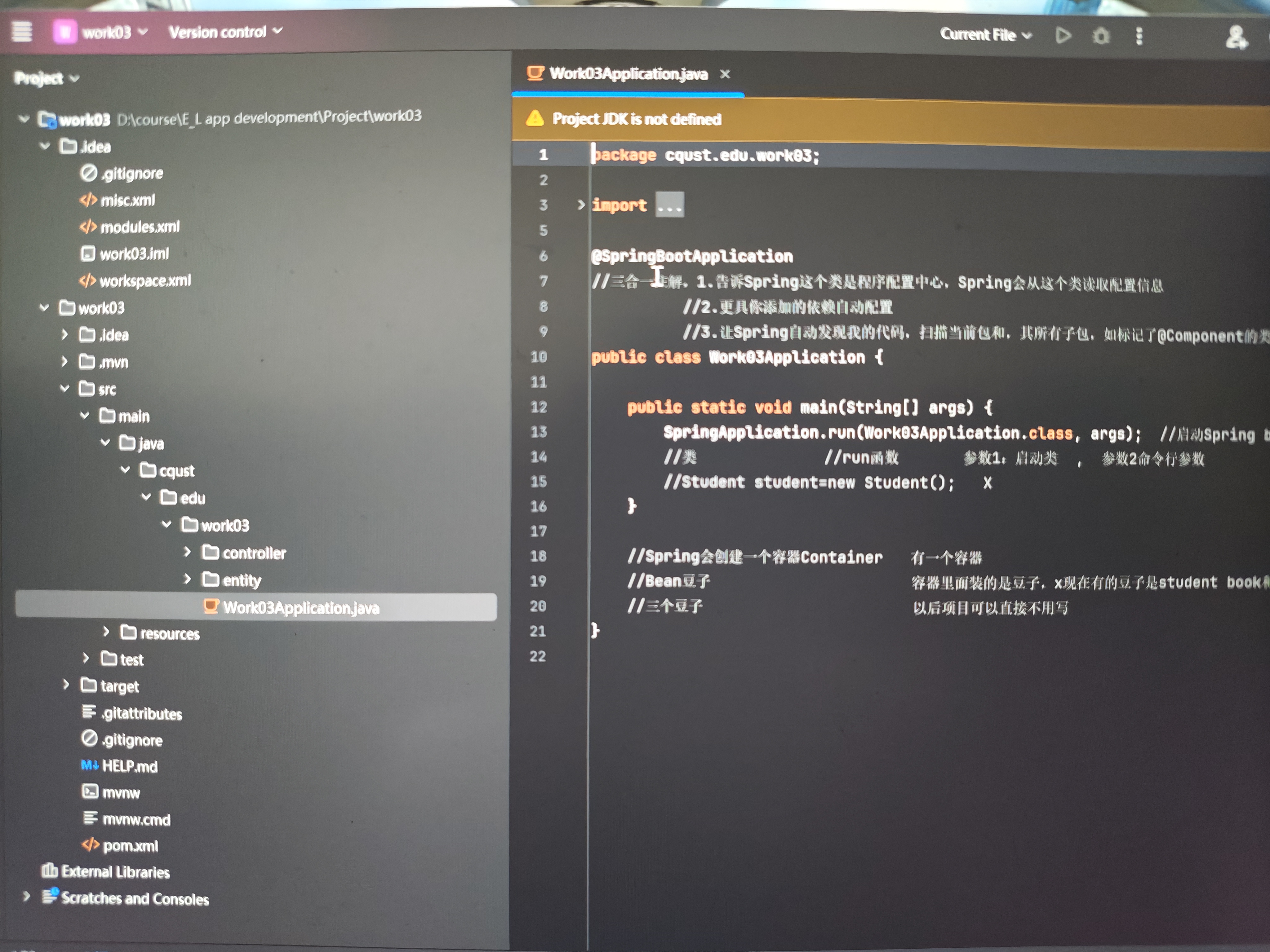Click the Debug bug icon

coord(1101,36)
